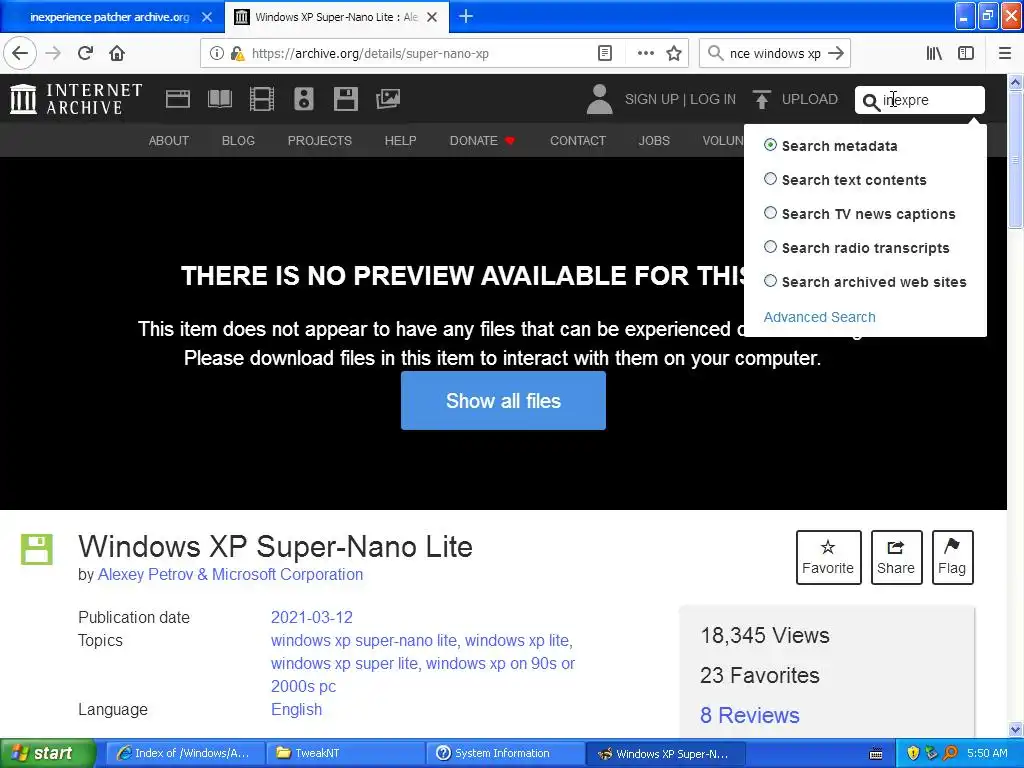Viewport: 1024px width, 768px height.
Task: Switch to TweakNT taskbar window
Action: 344,753
